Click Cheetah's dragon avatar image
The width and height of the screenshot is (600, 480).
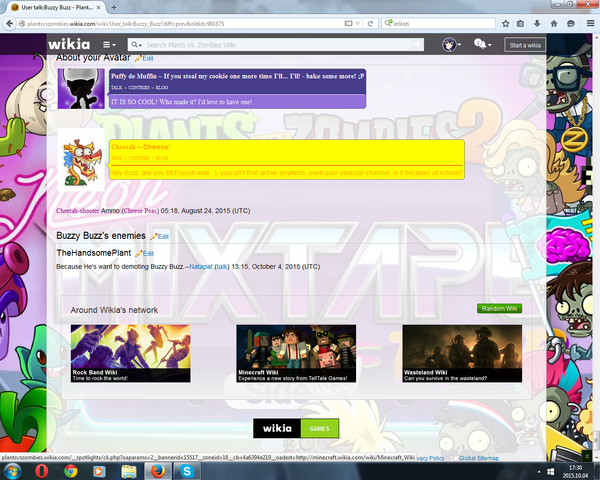pyautogui.click(x=82, y=160)
